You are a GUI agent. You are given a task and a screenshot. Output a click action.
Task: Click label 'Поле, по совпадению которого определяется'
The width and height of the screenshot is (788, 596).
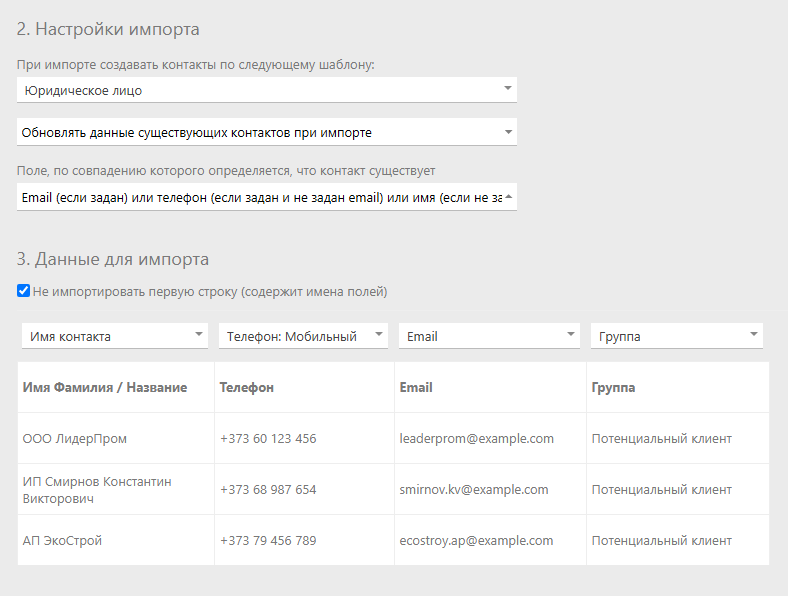click(226, 171)
